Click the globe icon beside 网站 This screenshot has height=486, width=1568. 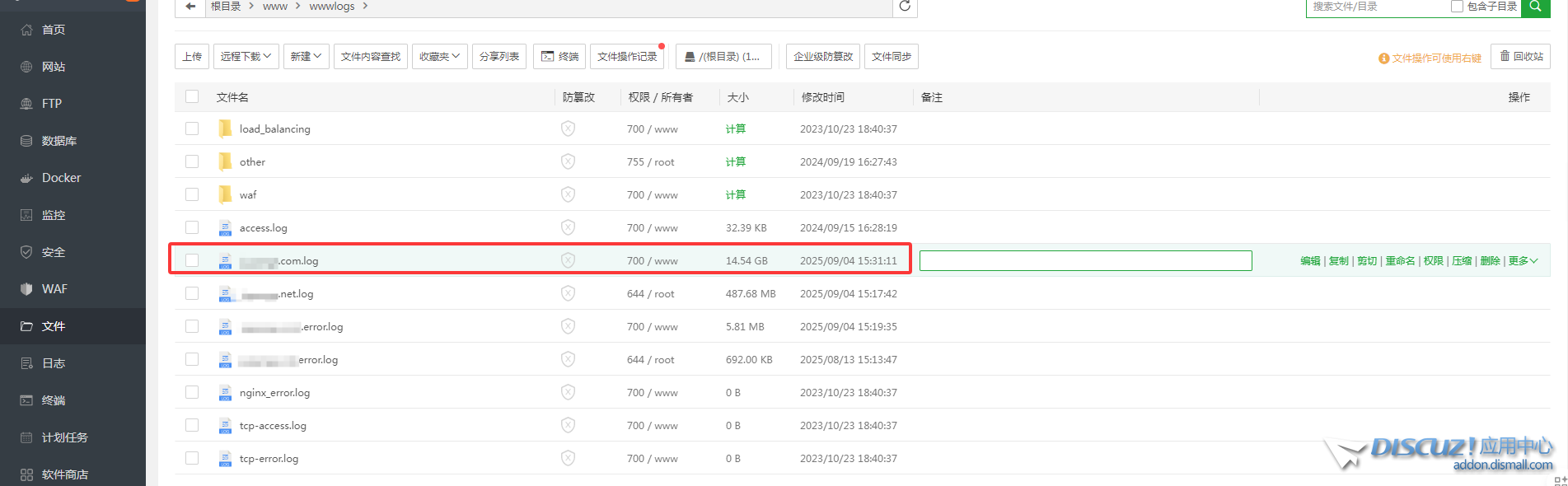(26, 67)
